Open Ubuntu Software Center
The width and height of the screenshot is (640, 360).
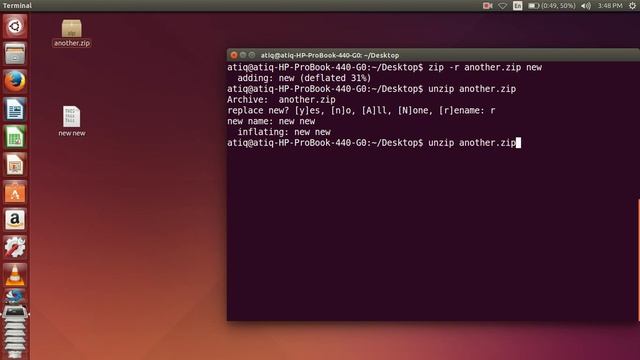(x=15, y=192)
